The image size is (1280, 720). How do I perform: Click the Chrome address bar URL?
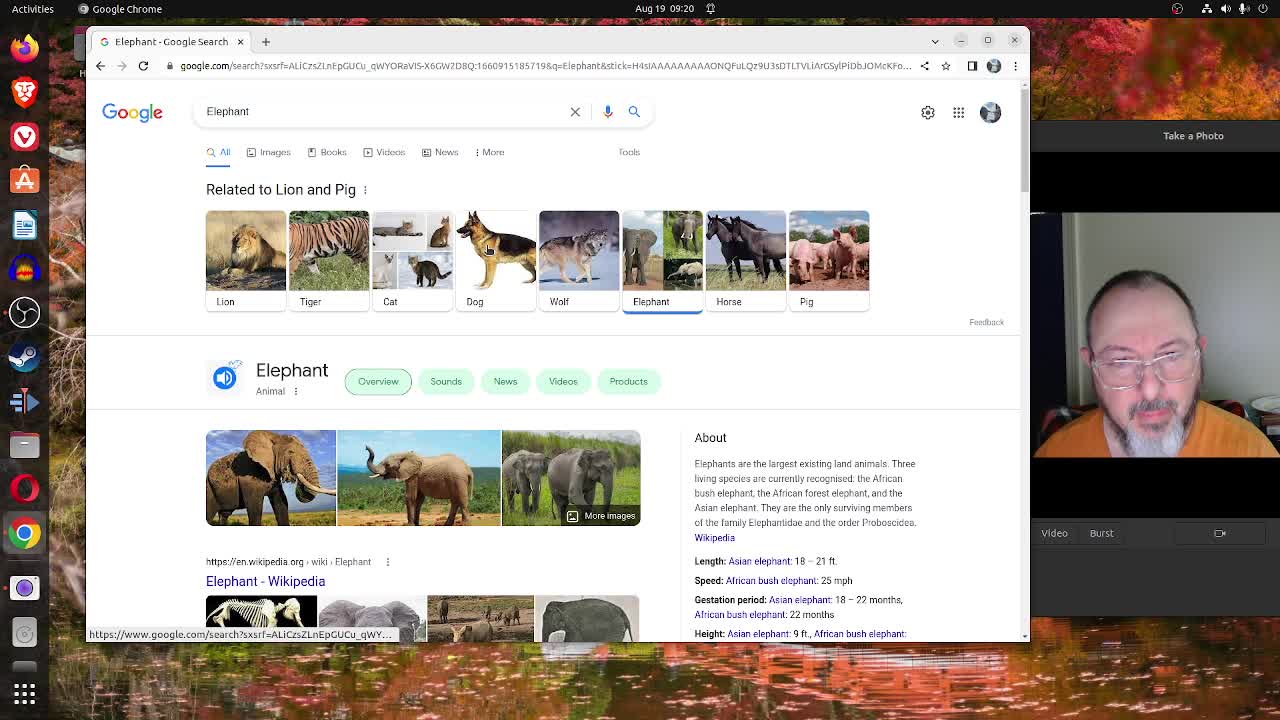(545, 66)
